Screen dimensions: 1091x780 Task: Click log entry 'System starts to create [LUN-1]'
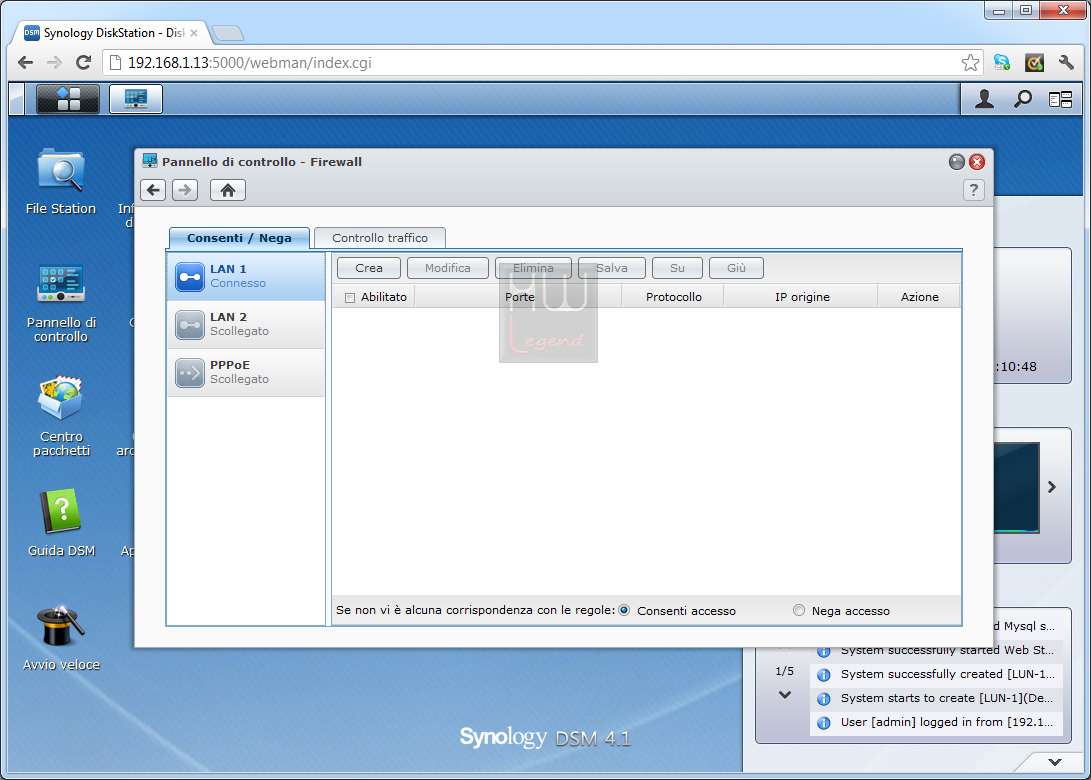coord(937,698)
